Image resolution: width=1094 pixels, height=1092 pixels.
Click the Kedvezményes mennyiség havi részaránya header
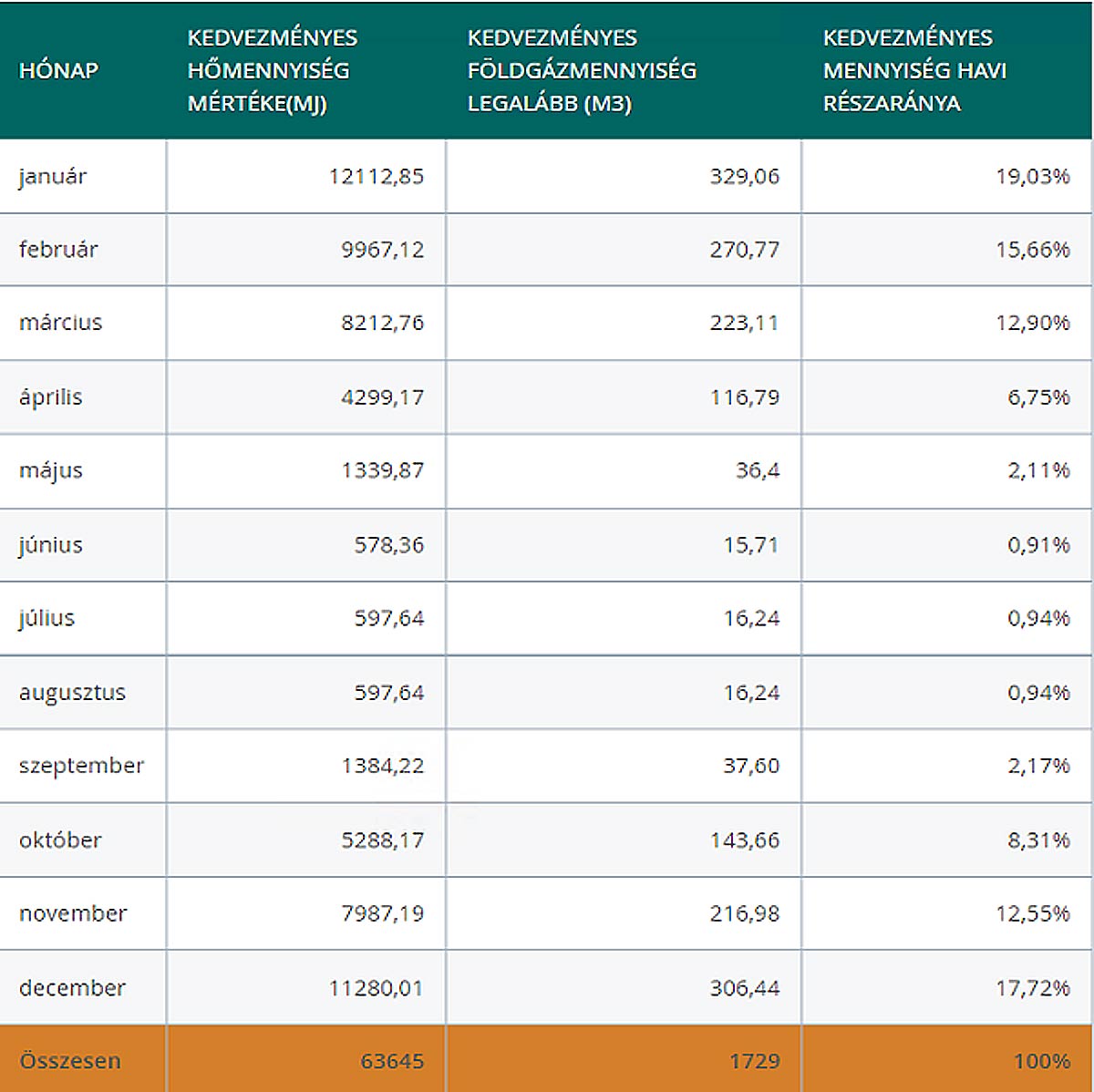pyautogui.click(x=914, y=70)
